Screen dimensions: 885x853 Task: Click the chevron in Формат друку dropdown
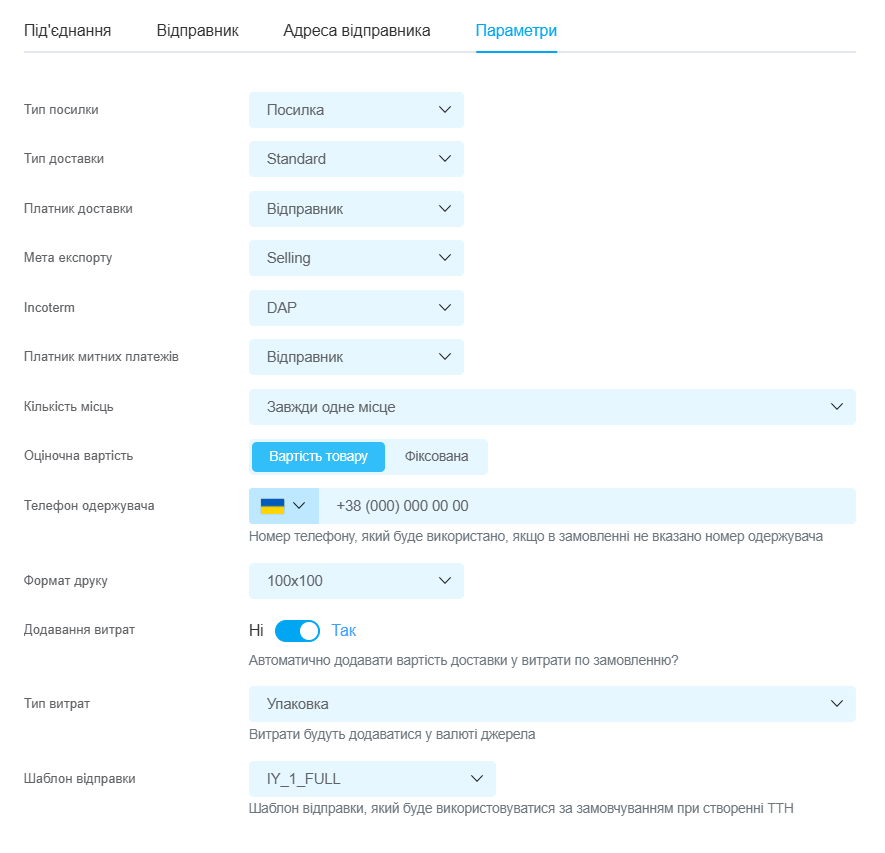(x=445, y=581)
